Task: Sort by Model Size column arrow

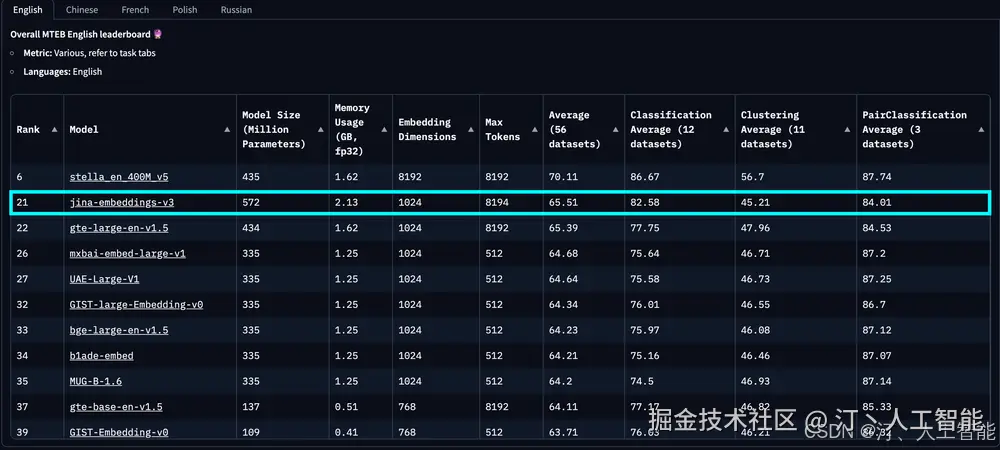Action: coord(320,129)
